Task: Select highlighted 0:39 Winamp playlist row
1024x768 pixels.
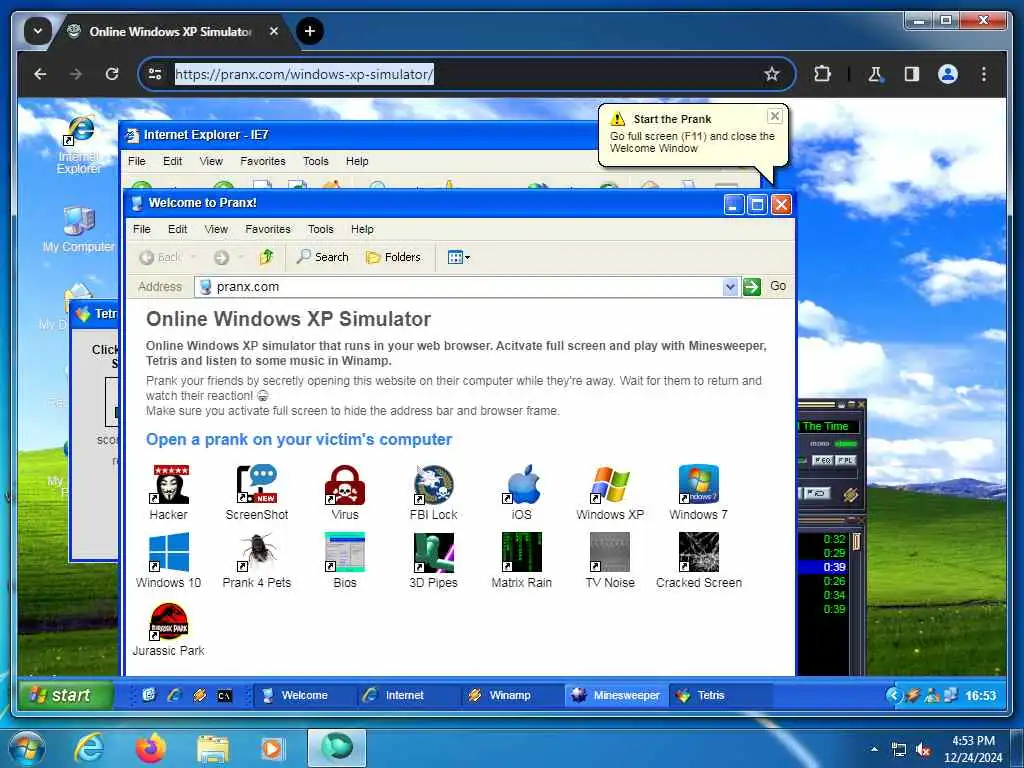Action: [x=823, y=567]
